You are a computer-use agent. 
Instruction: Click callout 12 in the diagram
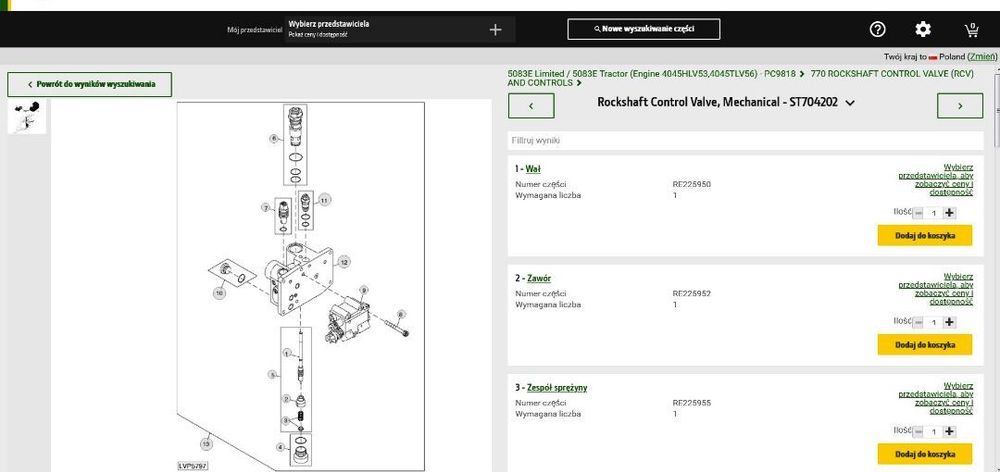click(x=343, y=262)
